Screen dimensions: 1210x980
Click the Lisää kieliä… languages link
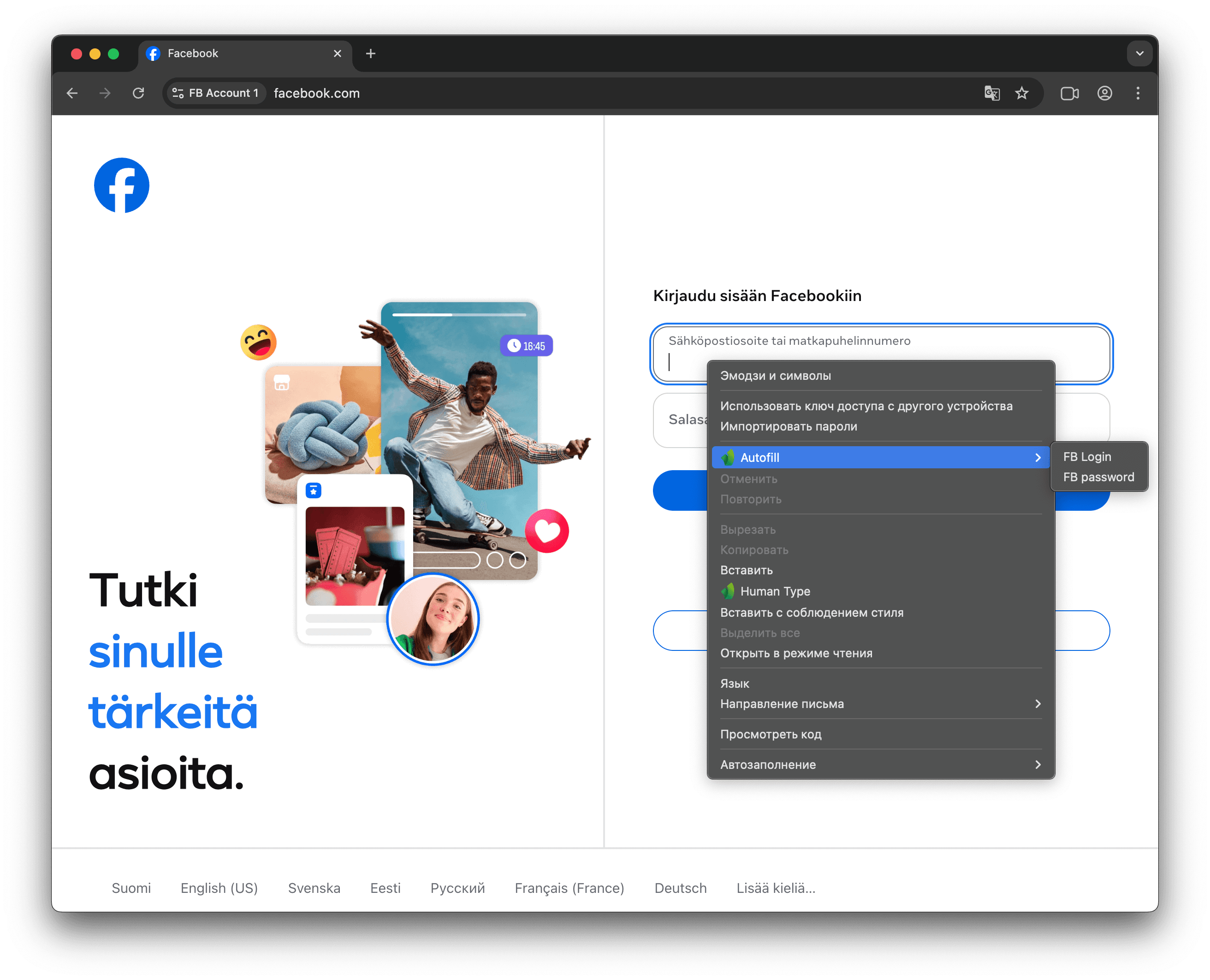775,888
